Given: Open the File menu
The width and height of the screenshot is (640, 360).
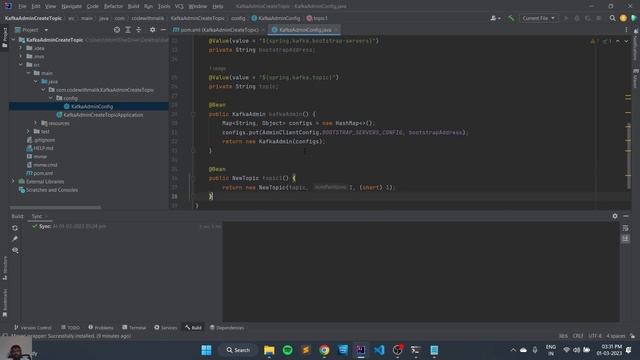Looking at the screenshot, I should 22,6.
